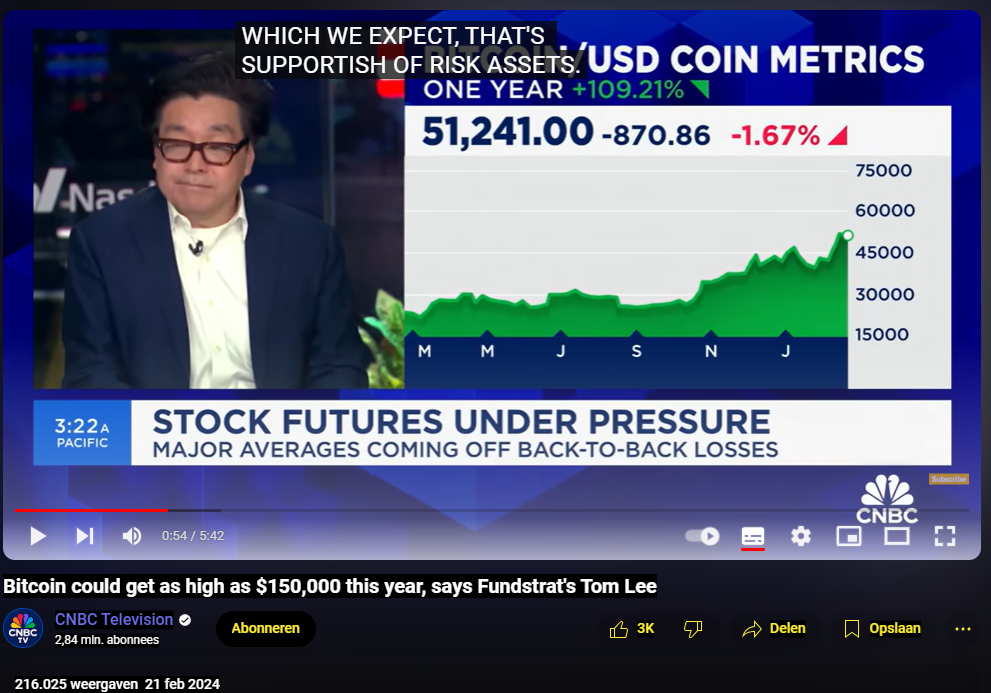
Task: Dislike the video with thumbs down
Action: click(x=693, y=629)
